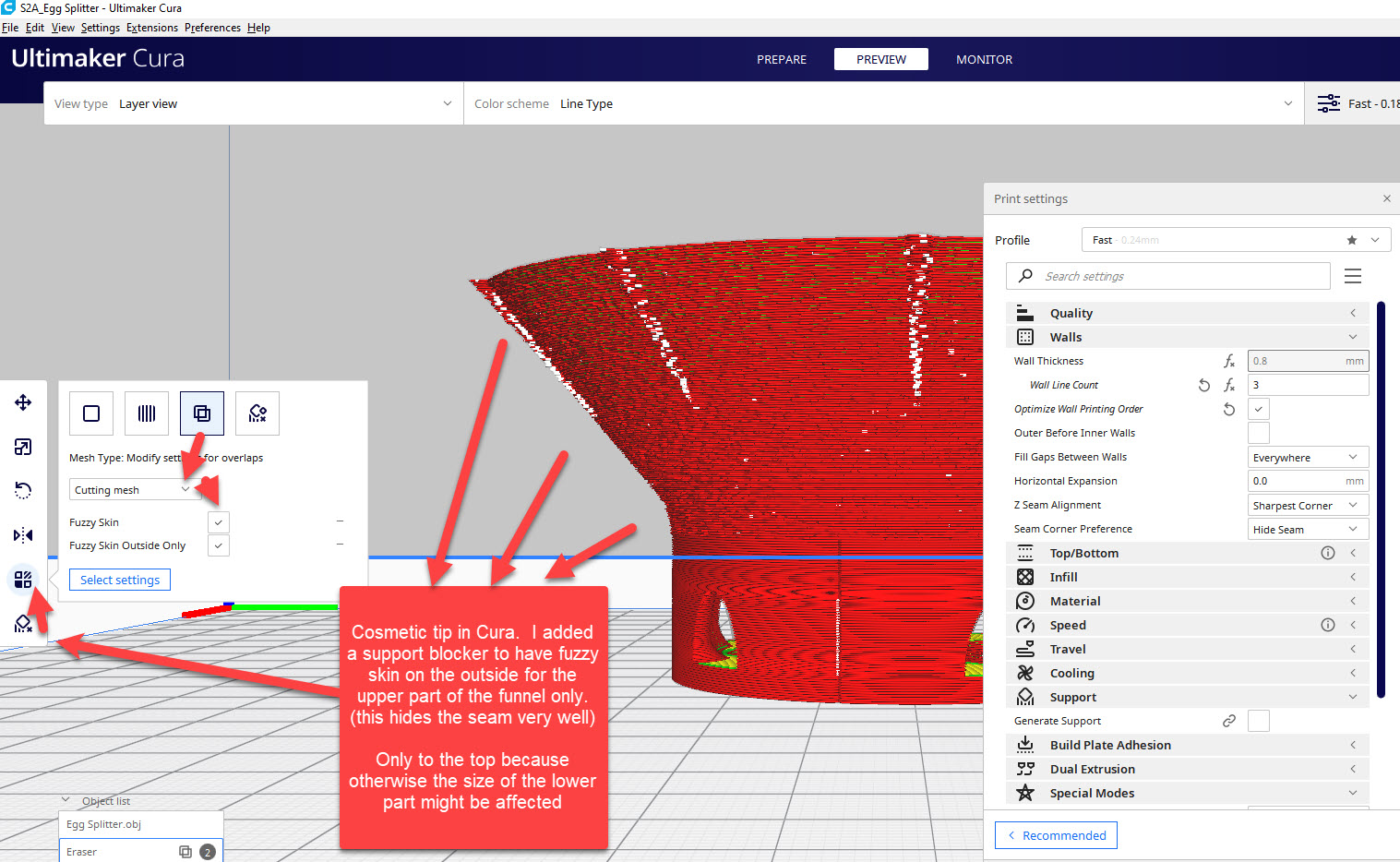
Task: Switch to the MONITOR stage
Action: tap(984, 59)
